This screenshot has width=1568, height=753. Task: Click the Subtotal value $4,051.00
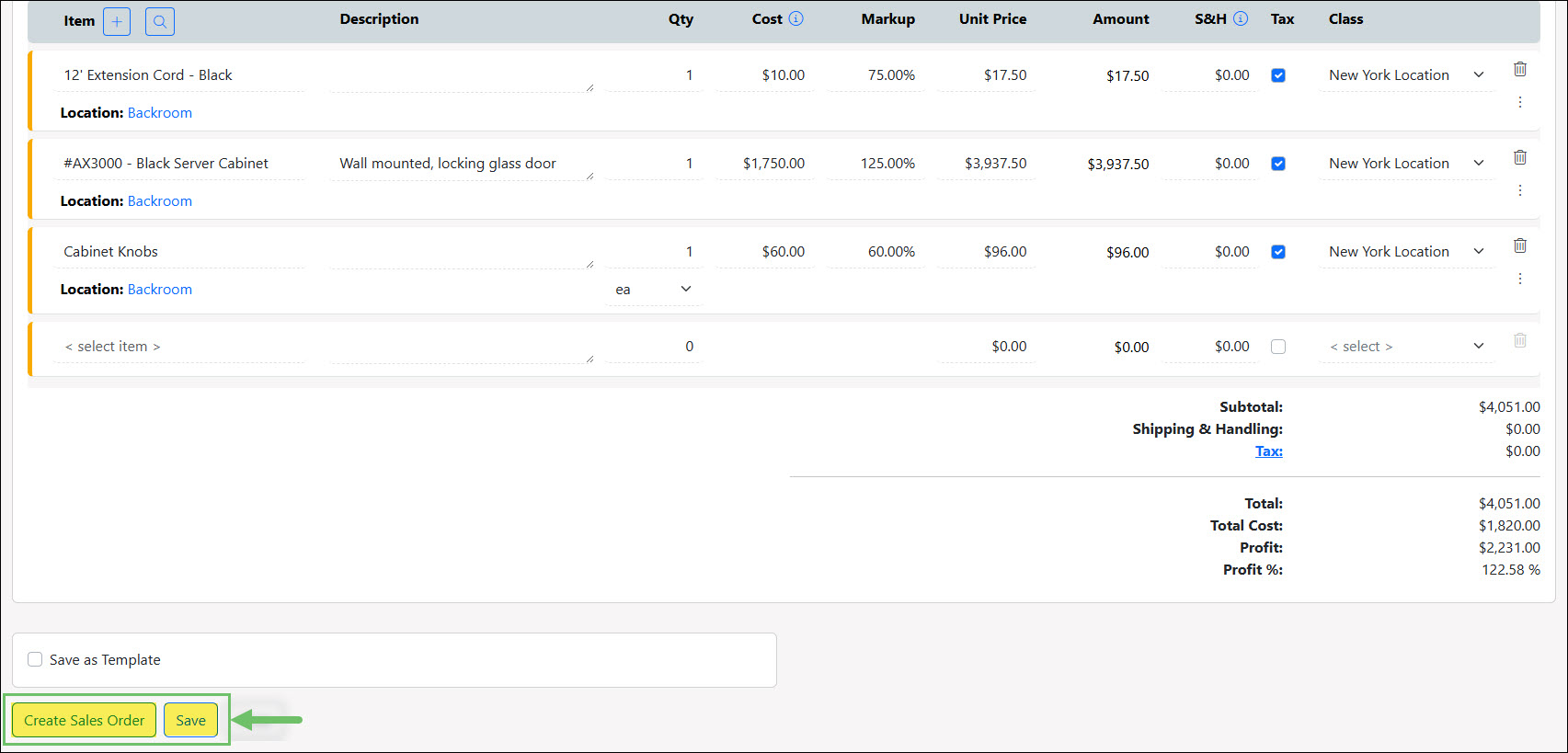1509,407
